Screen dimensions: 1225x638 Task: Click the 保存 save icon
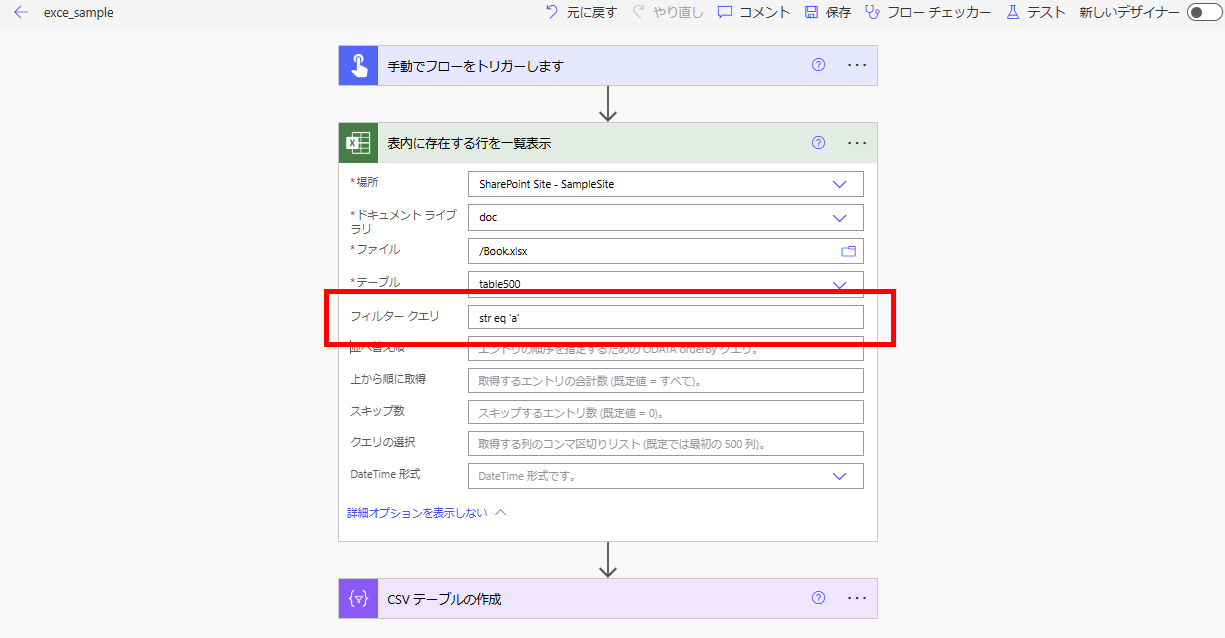click(x=810, y=13)
